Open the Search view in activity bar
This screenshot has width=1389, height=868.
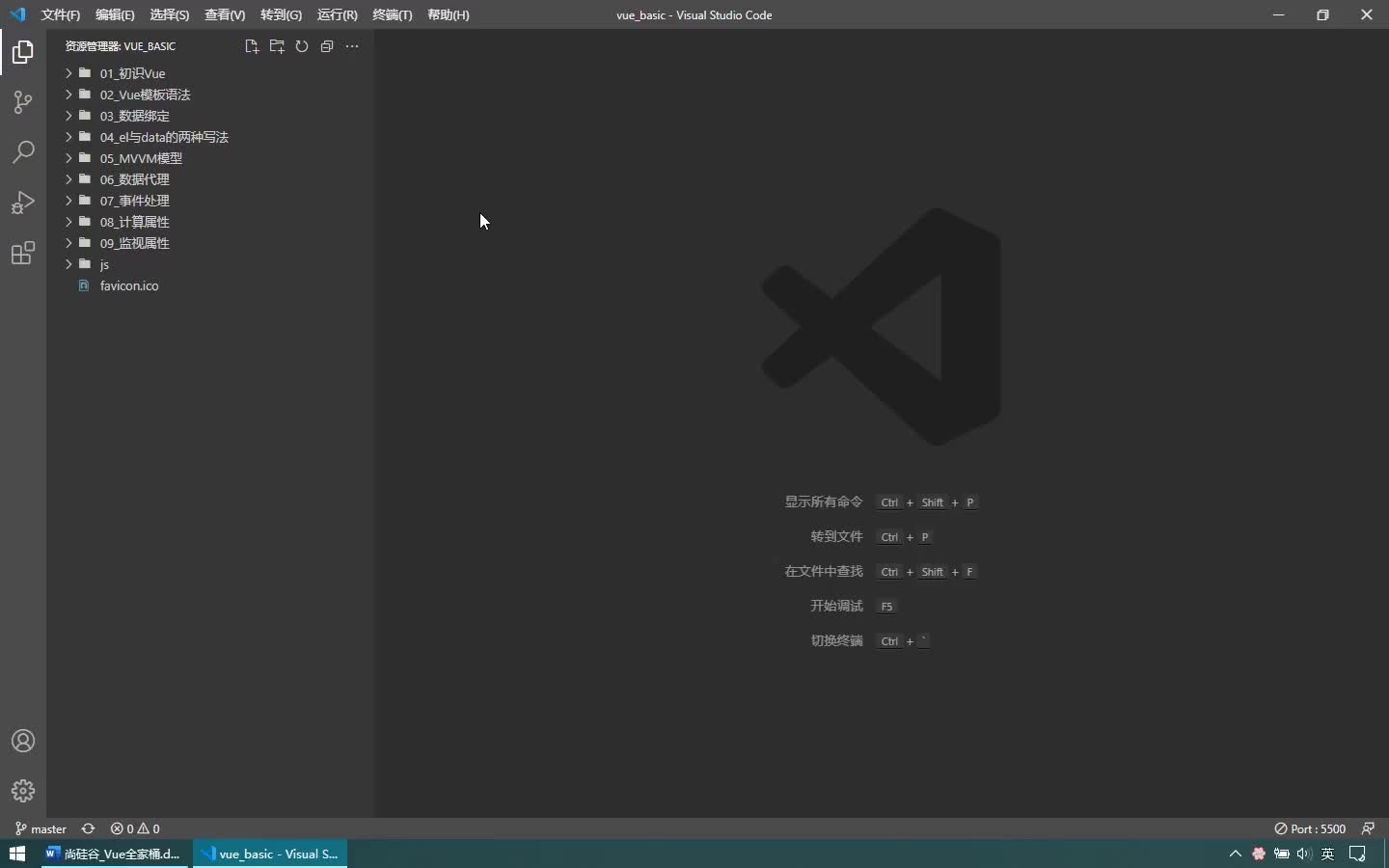[x=23, y=152]
